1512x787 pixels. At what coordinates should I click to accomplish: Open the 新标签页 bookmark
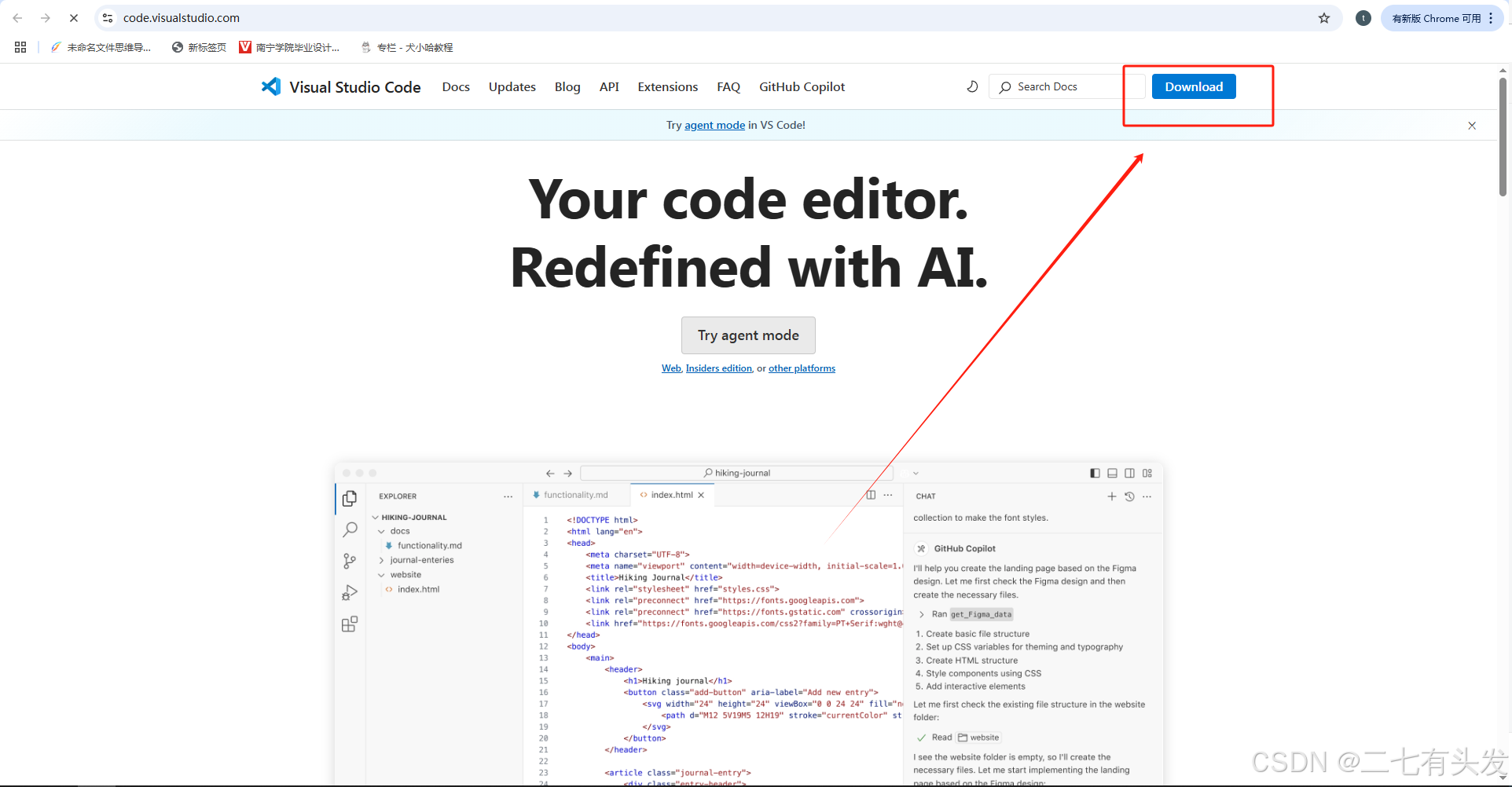click(x=199, y=47)
